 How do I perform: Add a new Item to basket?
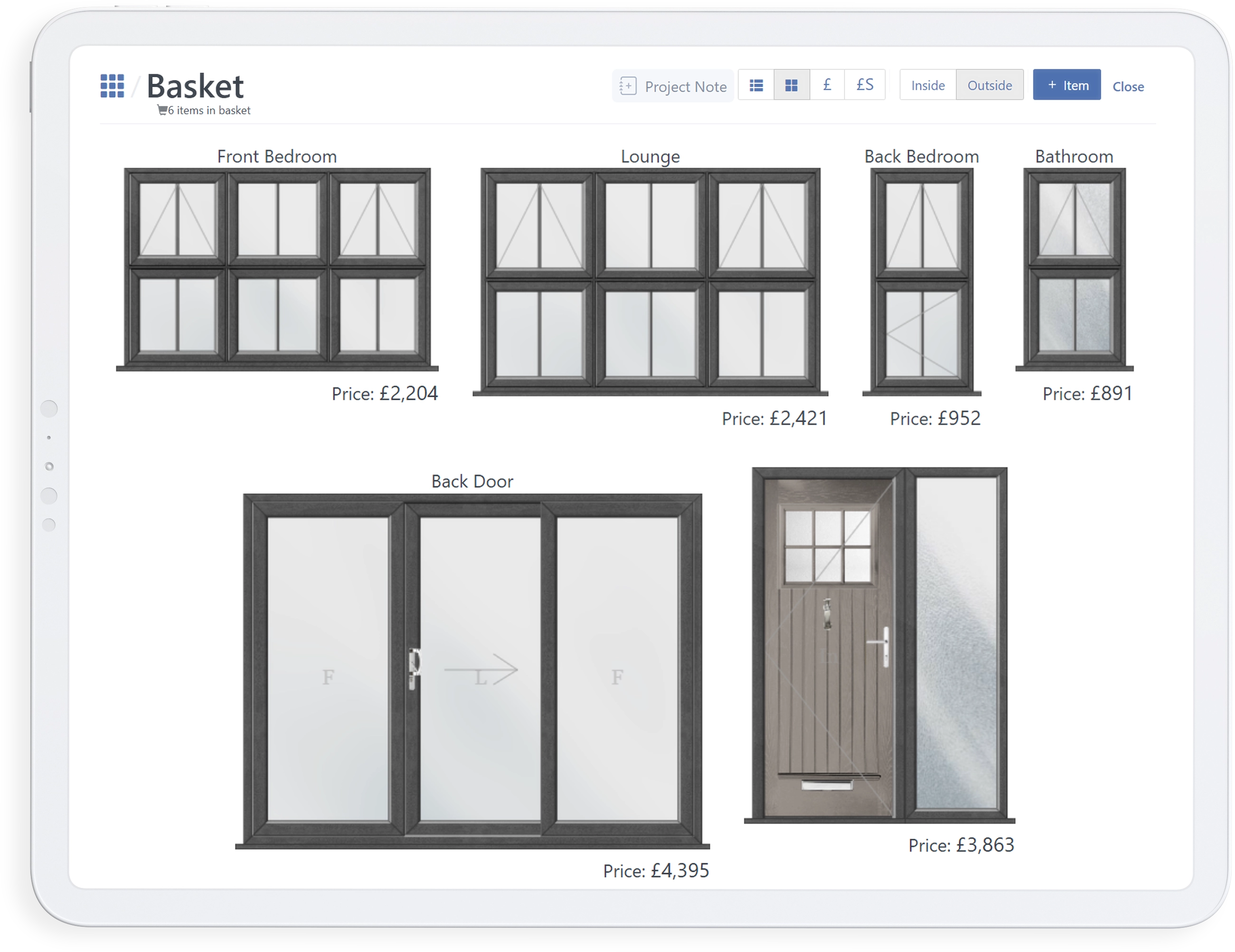[x=1066, y=85]
